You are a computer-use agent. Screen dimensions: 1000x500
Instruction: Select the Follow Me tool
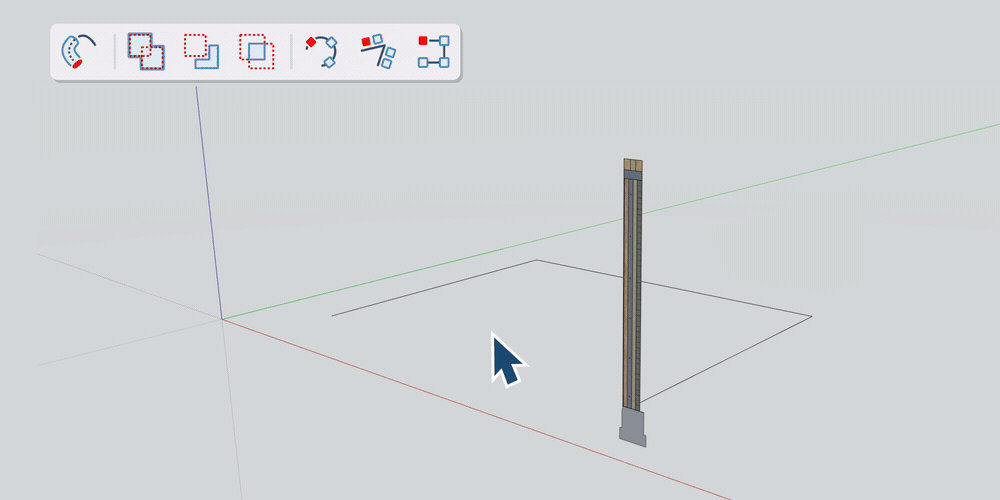point(78,52)
